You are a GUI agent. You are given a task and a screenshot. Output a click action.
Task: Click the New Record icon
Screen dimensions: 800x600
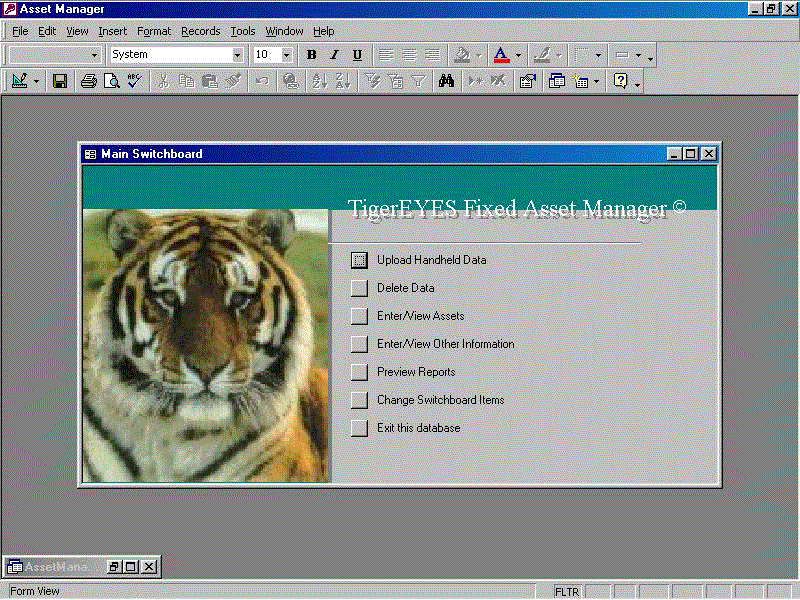476,81
